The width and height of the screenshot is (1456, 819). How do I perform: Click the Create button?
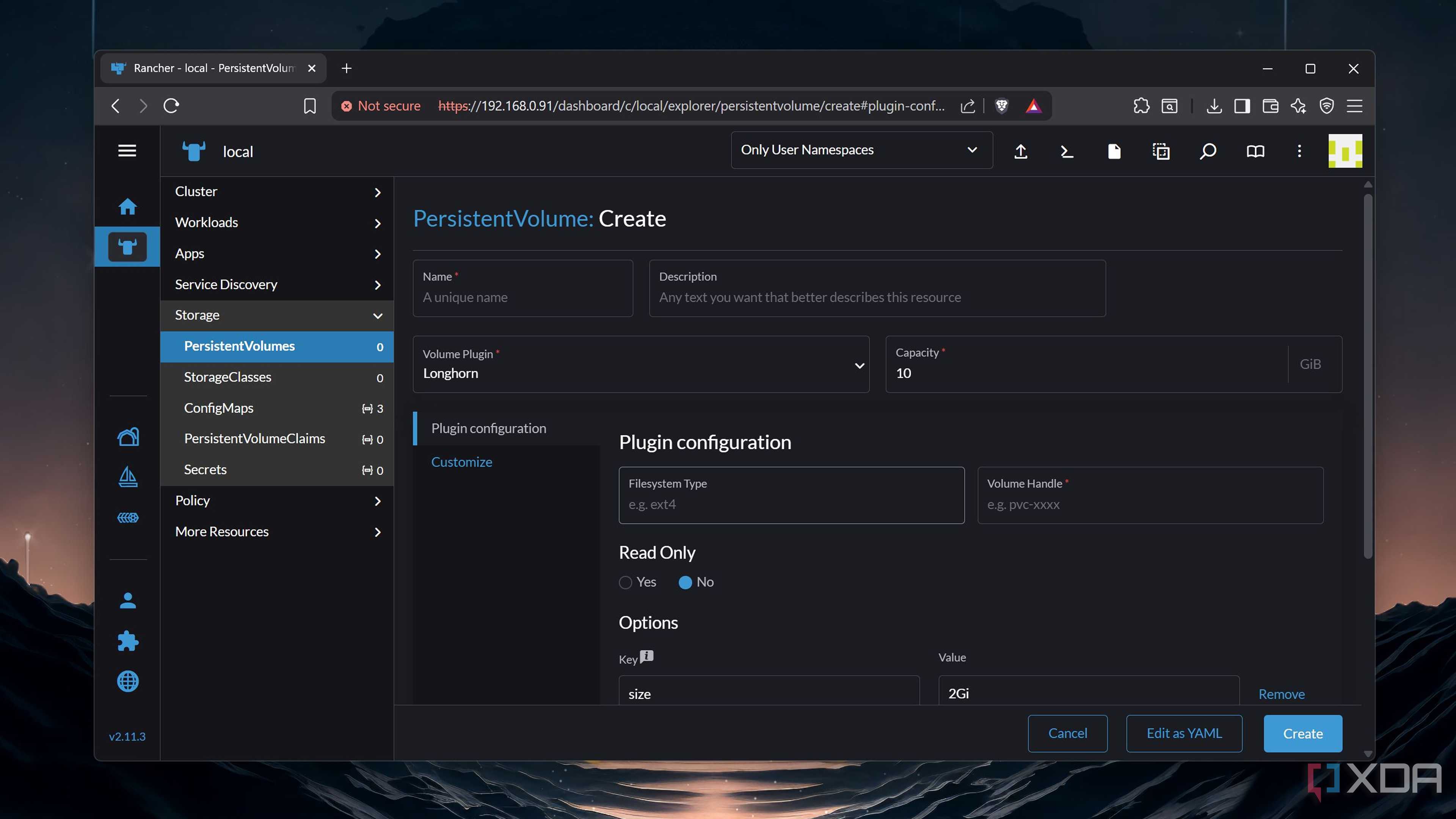pos(1303,734)
